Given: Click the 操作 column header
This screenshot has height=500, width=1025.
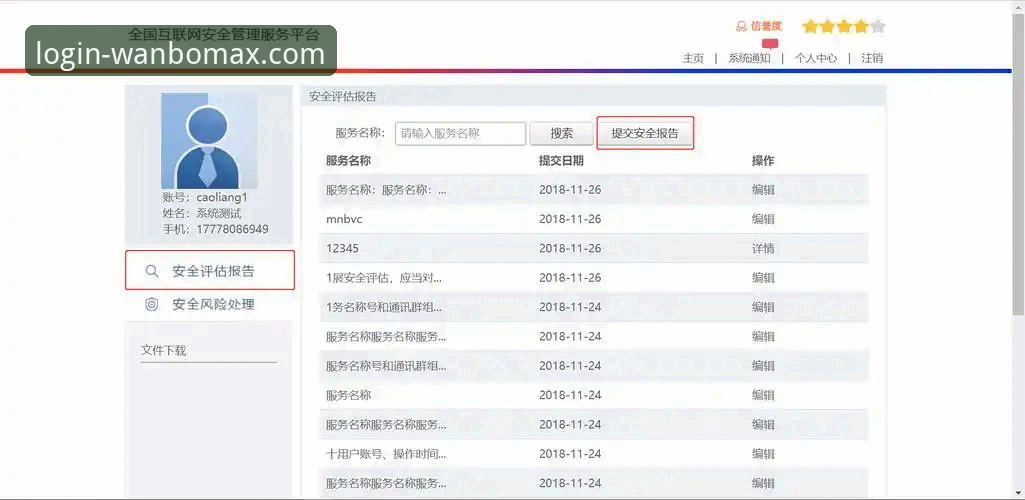Looking at the screenshot, I should tap(763, 161).
